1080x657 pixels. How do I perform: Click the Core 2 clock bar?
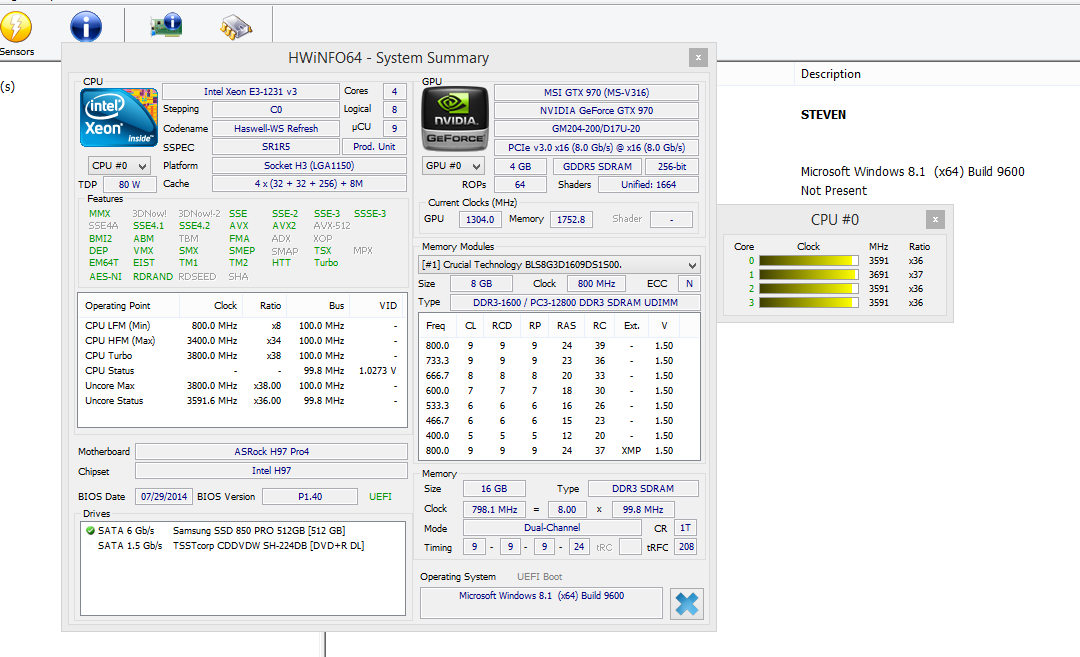(809, 289)
